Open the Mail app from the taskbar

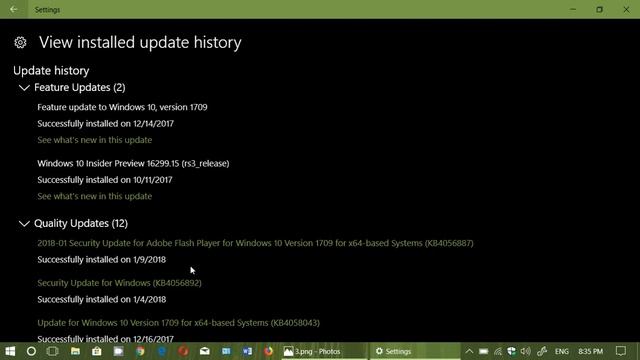tap(205, 351)
